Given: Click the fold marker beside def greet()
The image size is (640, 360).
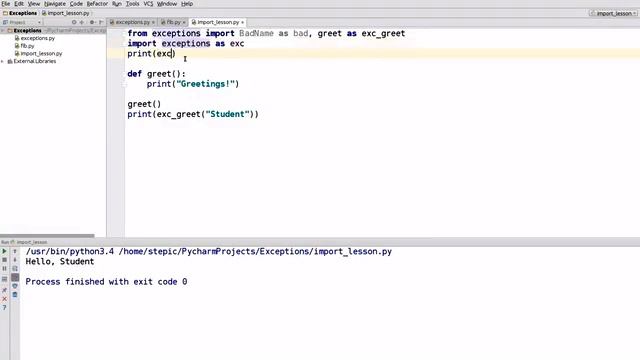Looking at the screenshot, I should point(124,74).
